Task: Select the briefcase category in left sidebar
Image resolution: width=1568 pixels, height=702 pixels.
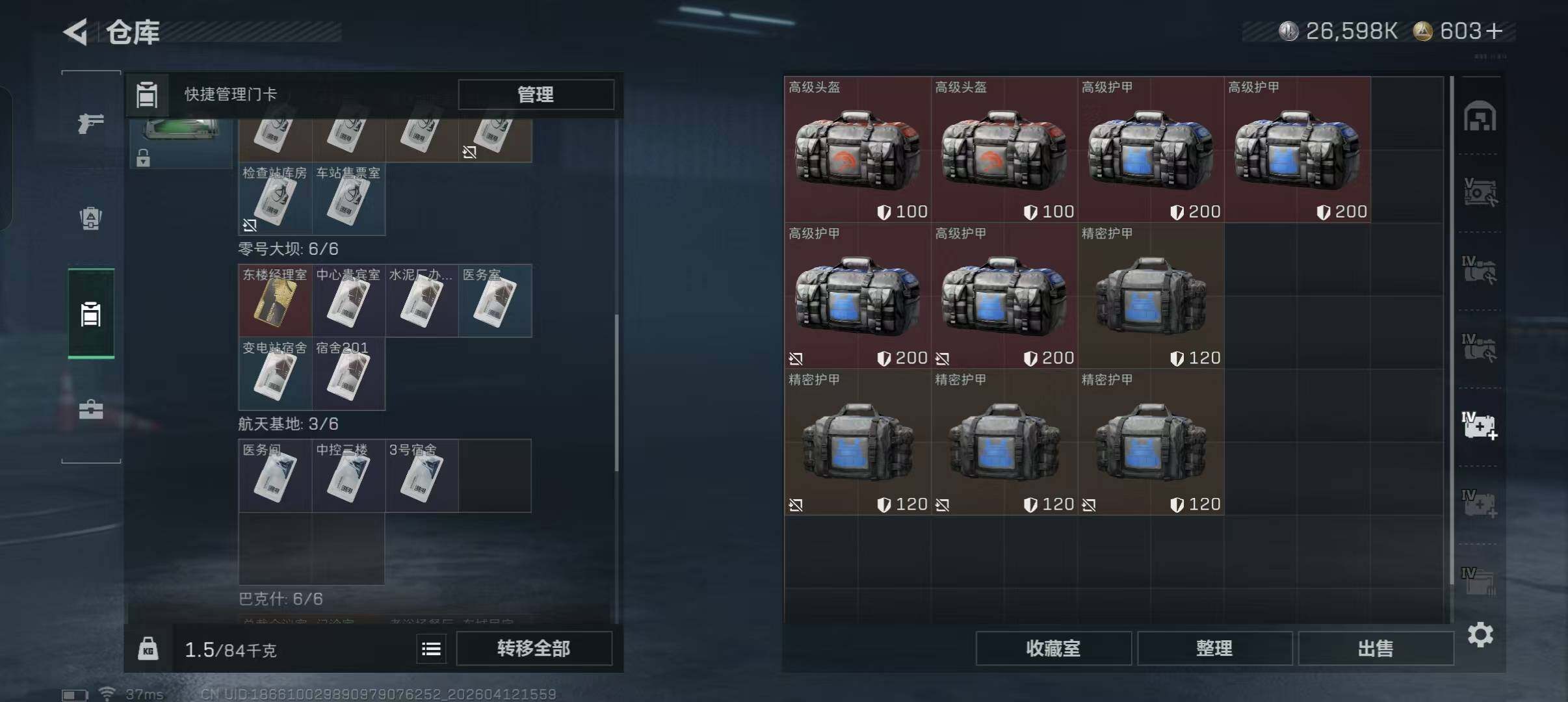Action: tap(90, 409)
